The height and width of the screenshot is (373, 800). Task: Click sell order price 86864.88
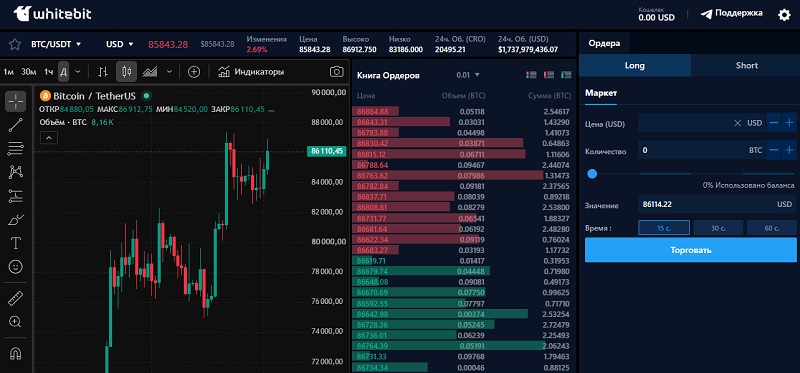click(x=372, y=112)
